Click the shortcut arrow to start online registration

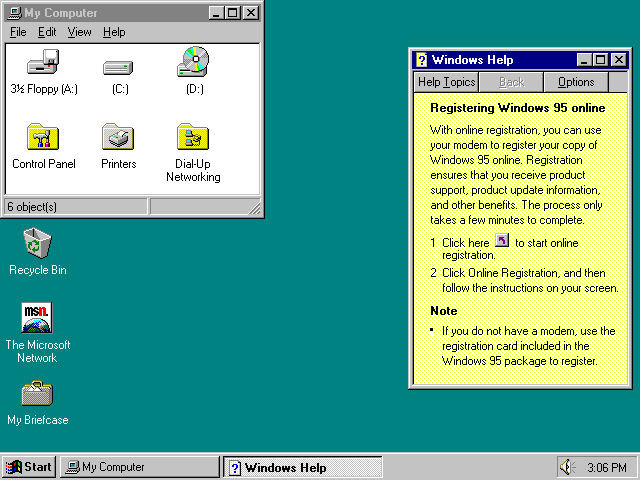(x=502, y=240)
